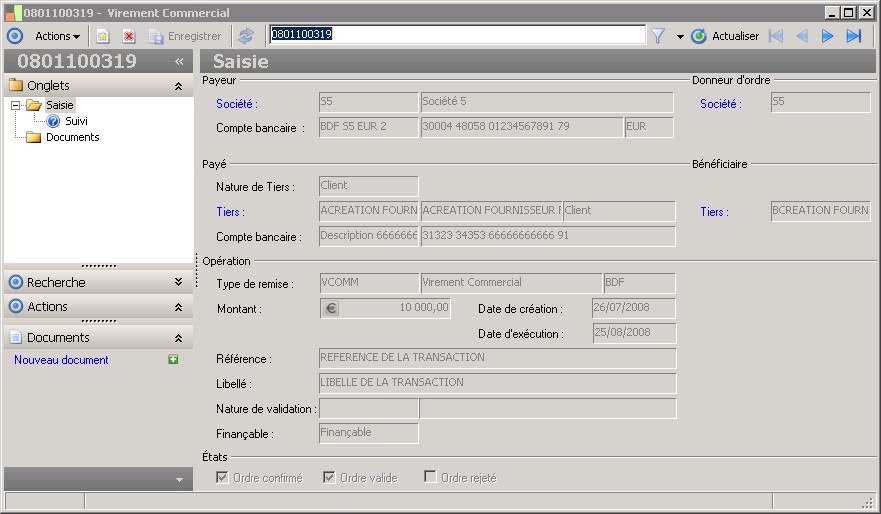The image size is (881, 514).
Task: Toggle the Ordre rejeté checkbox
Action: (x=430, y=476)
